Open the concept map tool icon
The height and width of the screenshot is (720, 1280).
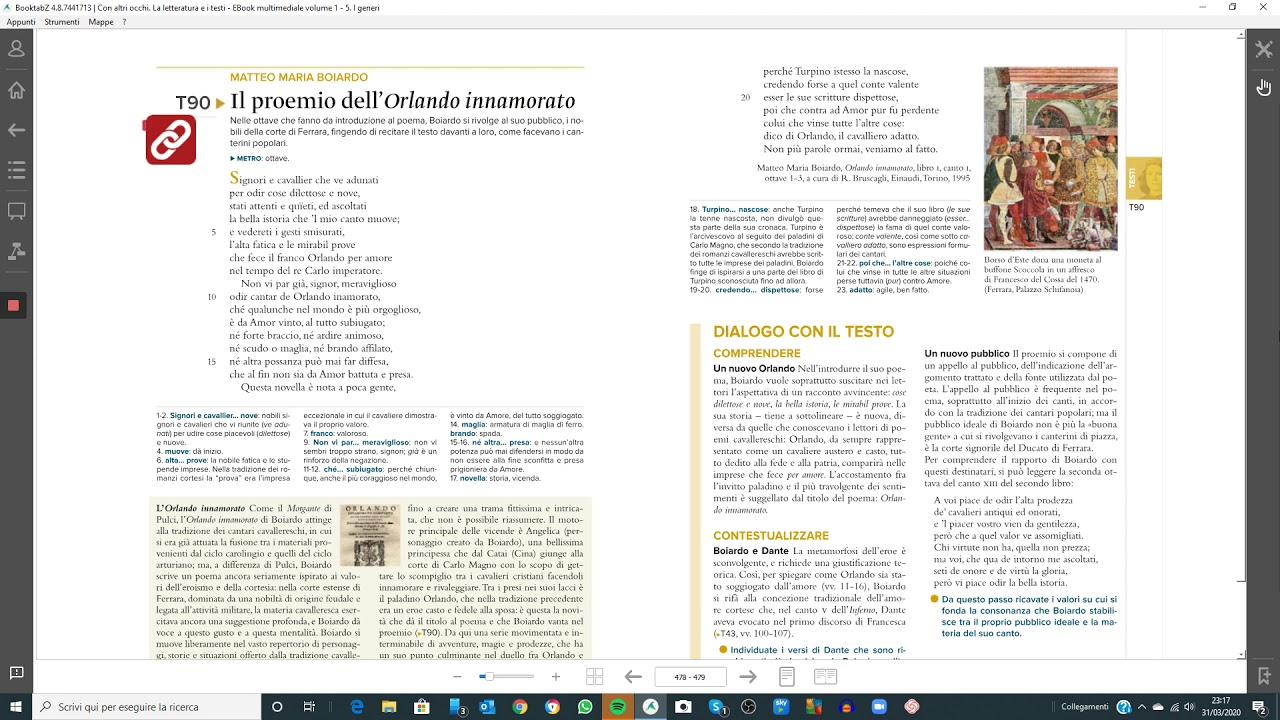[x=16, y=251]
